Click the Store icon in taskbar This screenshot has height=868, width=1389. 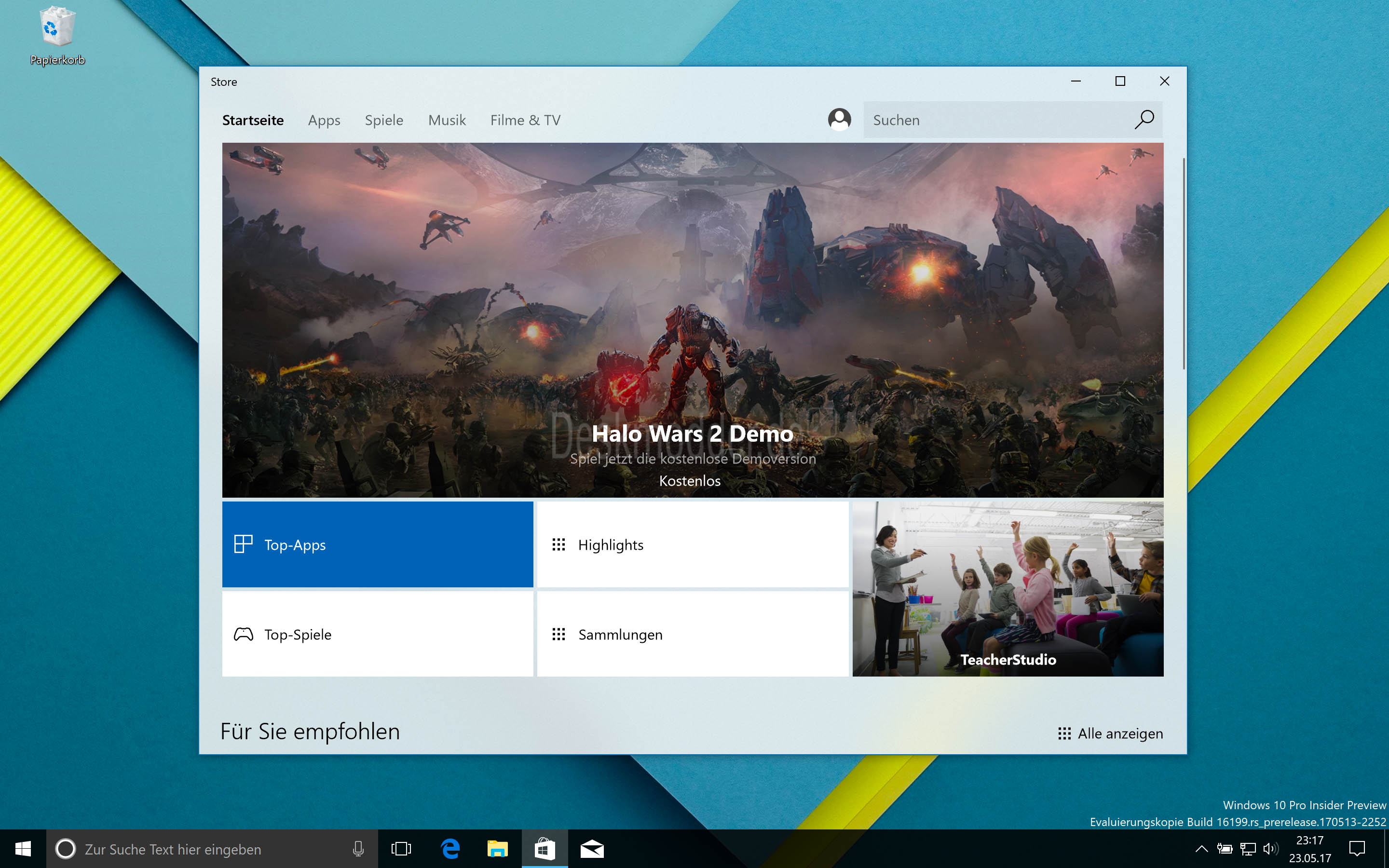545,849
